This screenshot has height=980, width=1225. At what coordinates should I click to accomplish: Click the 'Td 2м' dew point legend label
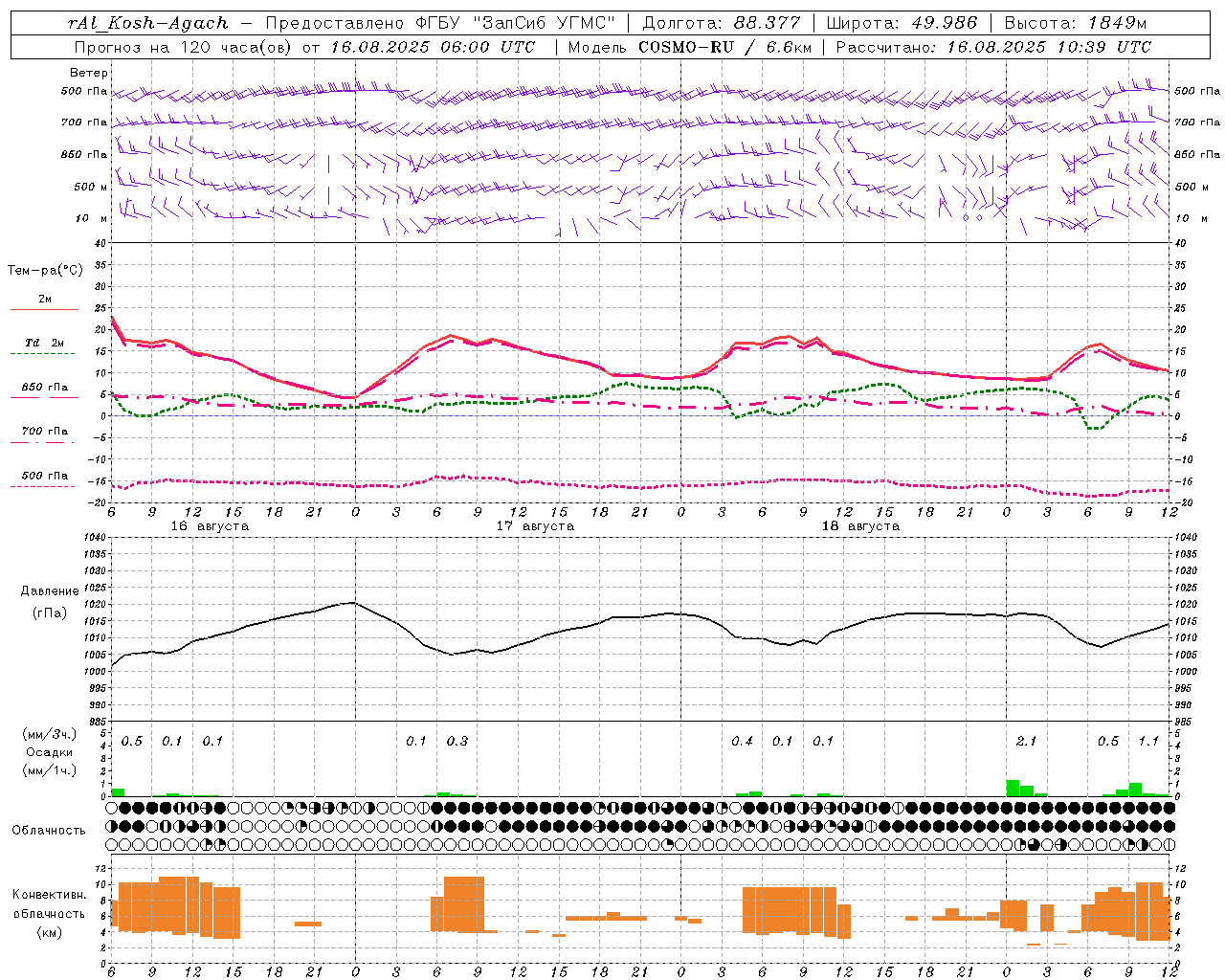tap(45, 343)
